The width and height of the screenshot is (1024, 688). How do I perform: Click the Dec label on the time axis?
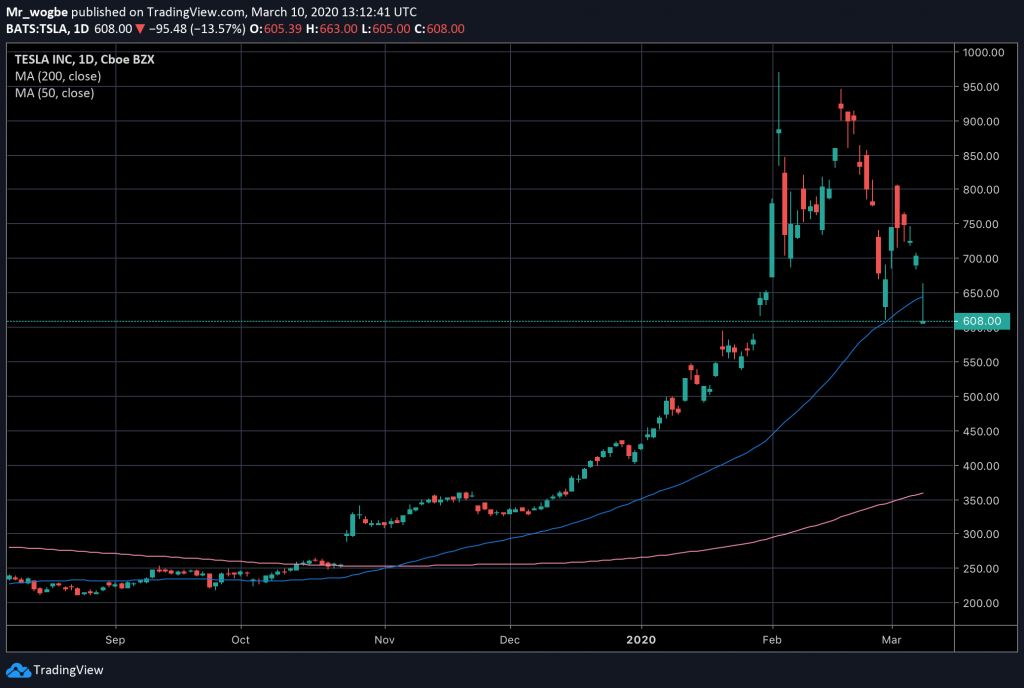pyautogui.click(x=510, y=638)
